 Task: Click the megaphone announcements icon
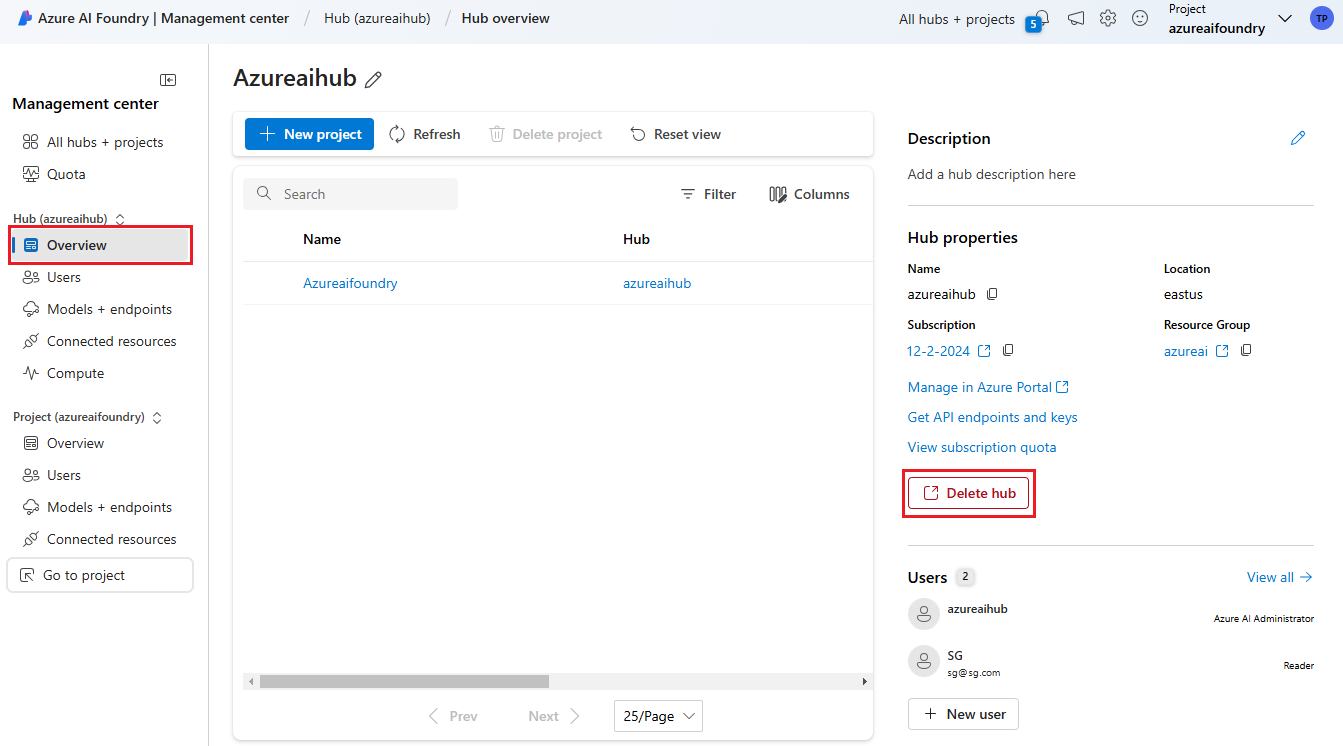tap(1076, 18)
